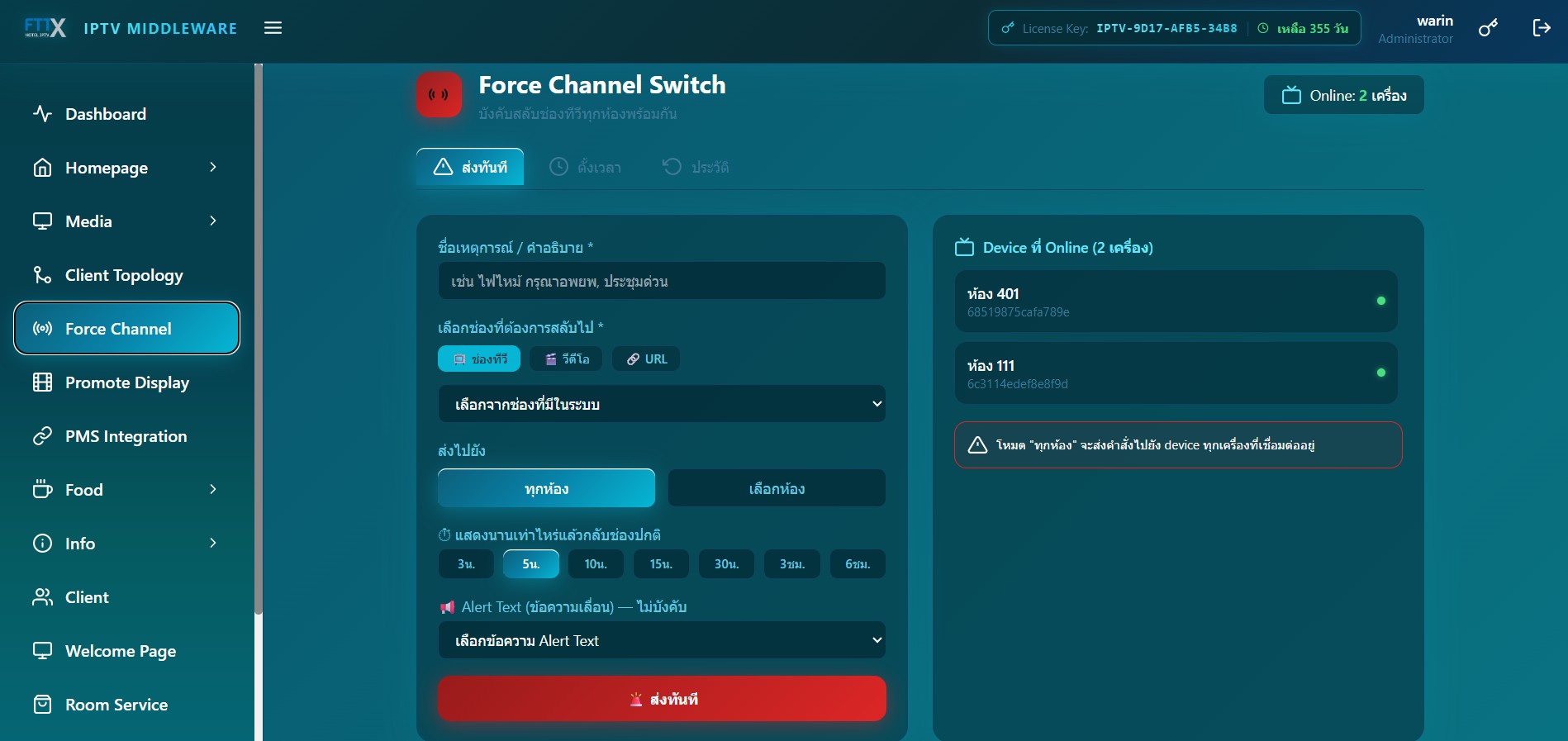Click the sidebar vertical scrollbar
This screenshot has height=741, width=1568.
259,339
